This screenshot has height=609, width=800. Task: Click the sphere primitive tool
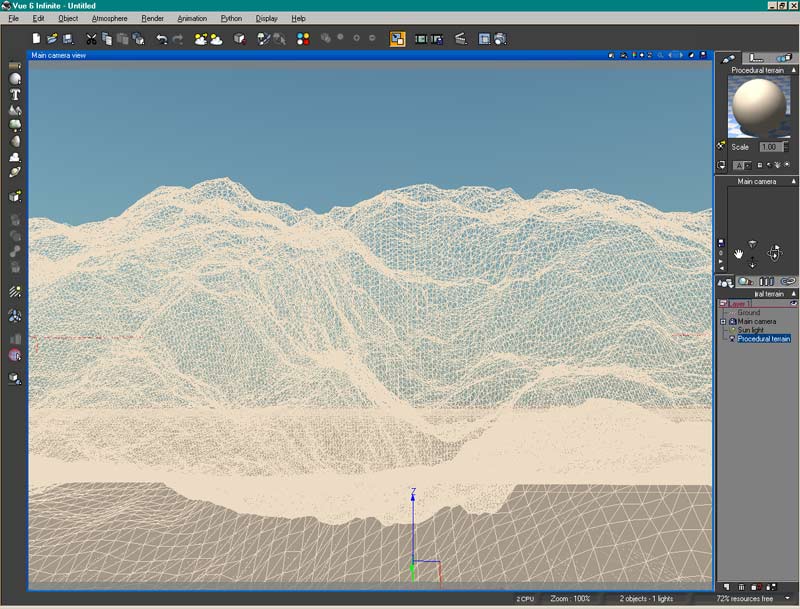15,79
